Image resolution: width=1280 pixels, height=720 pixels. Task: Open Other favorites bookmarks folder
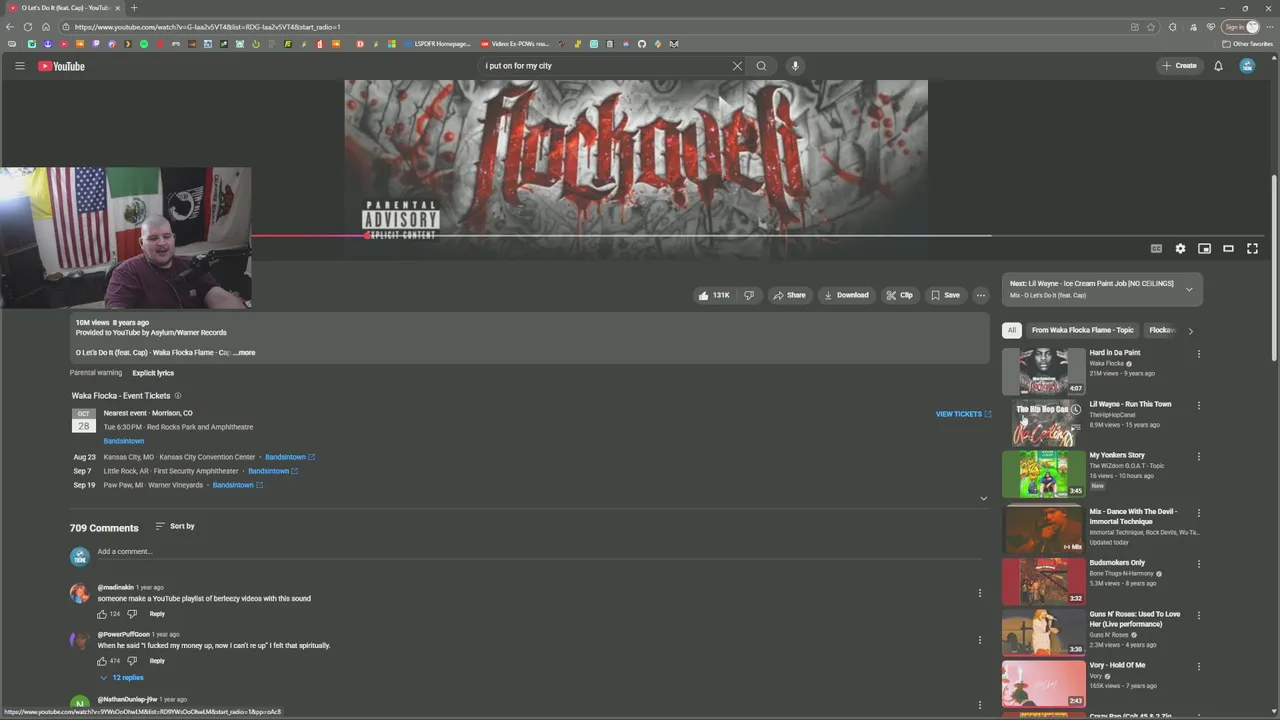click(x=1247, y=44)
